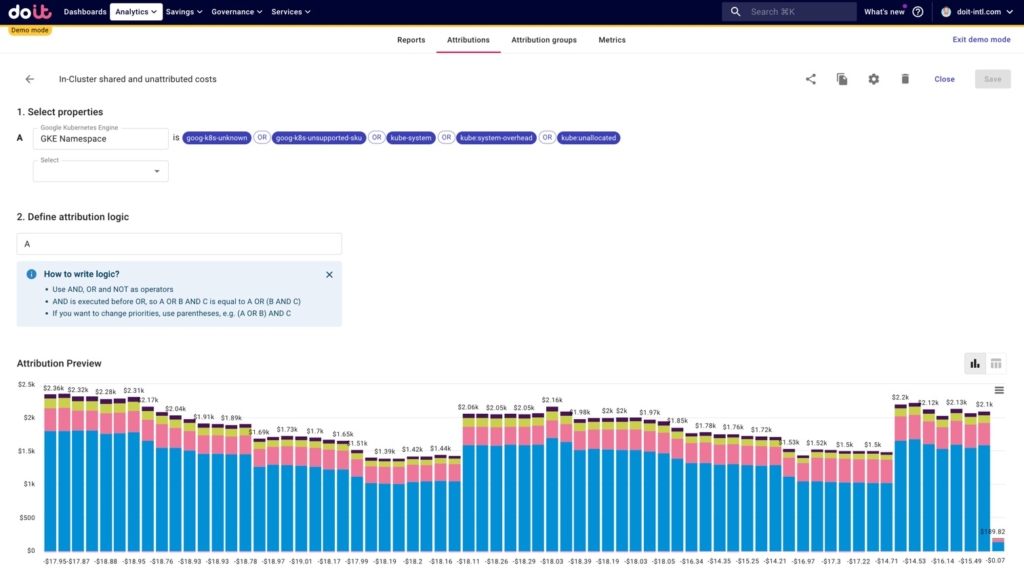The image size is (1024, 575).
Task: Switch preview to table view
Action: click(996, 363)
